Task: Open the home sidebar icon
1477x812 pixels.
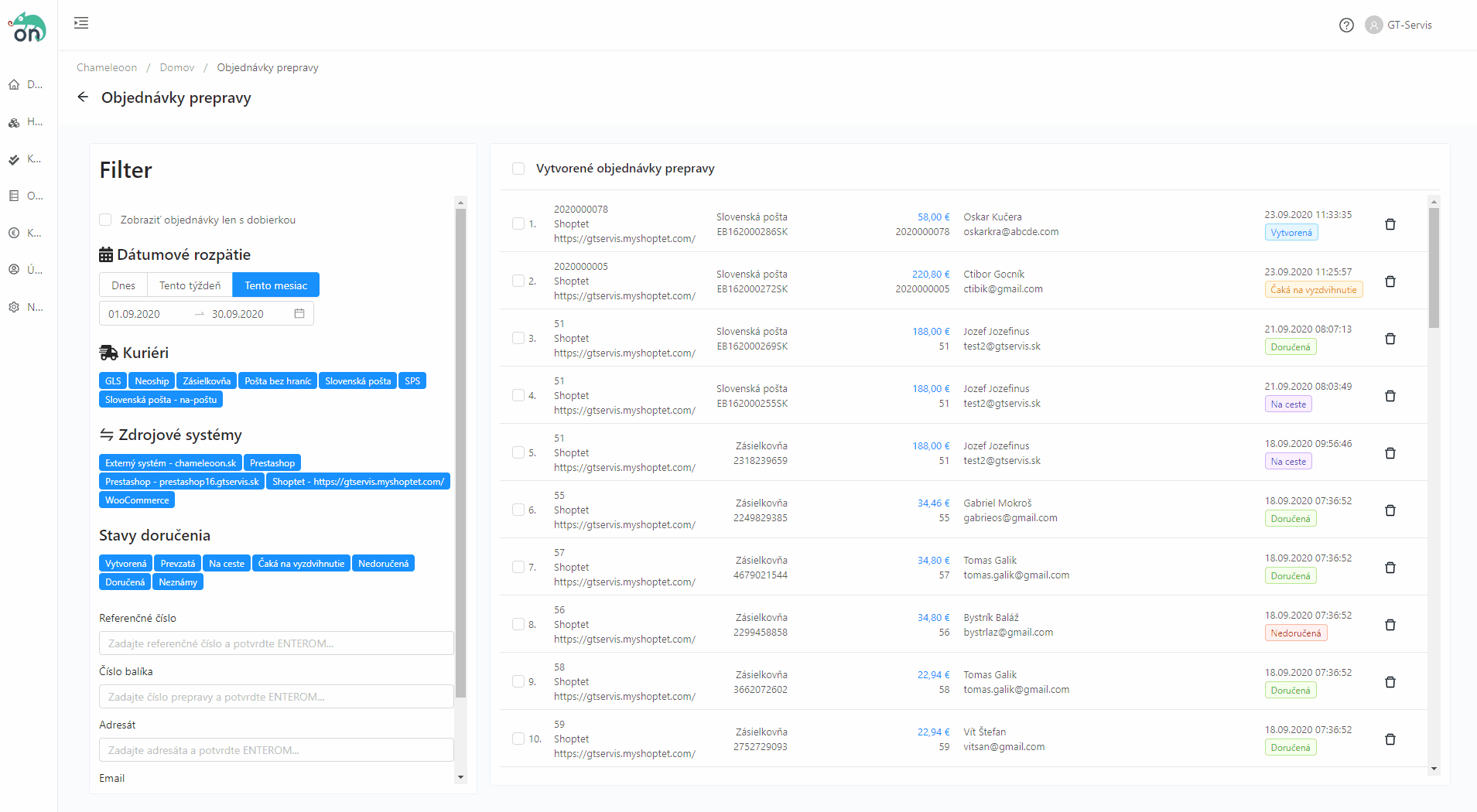Action: 14,84
